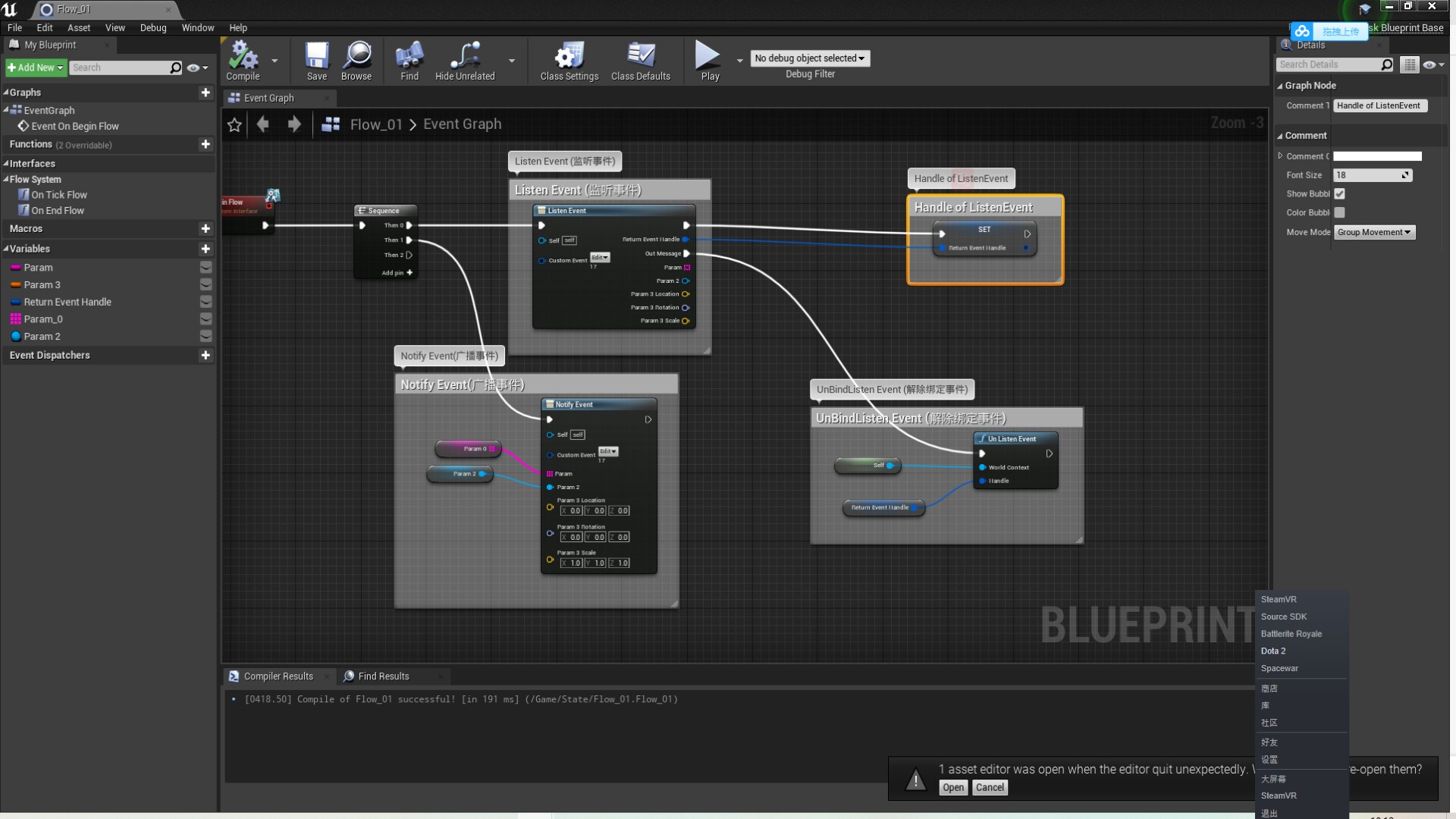The height and width of the screenshot is (819, 1456).
Task: Open the Find tool
Action: click(408, 61)
